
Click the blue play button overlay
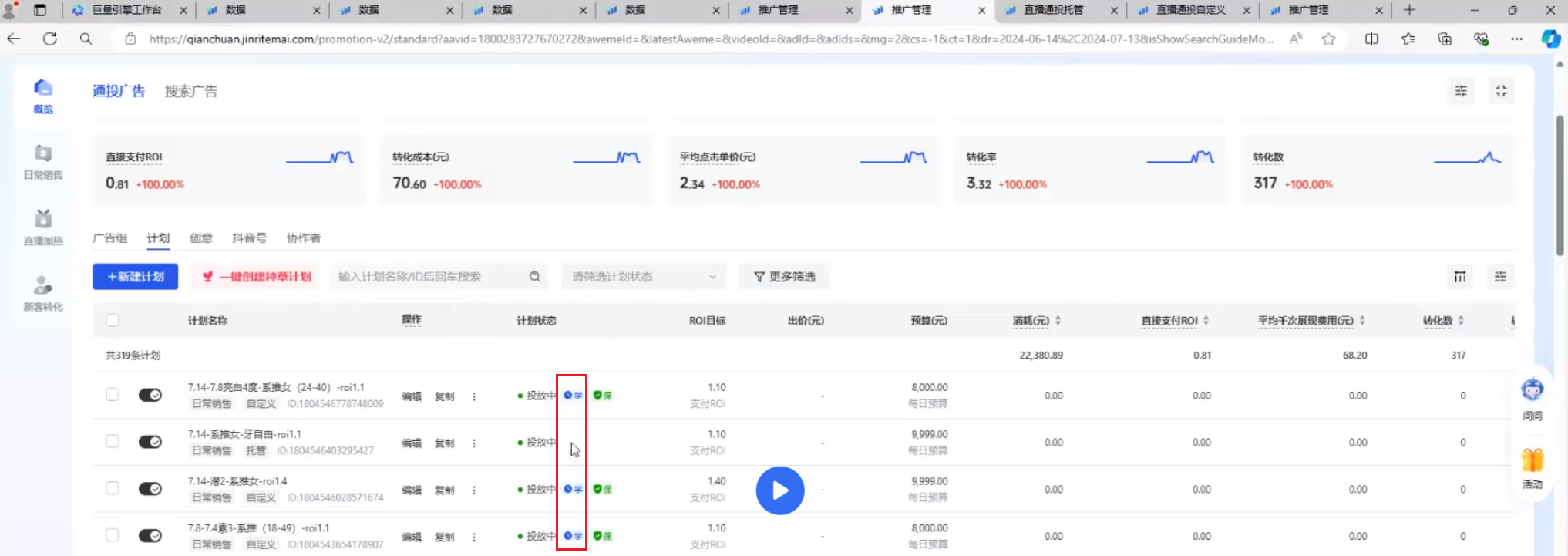point(779,490)
